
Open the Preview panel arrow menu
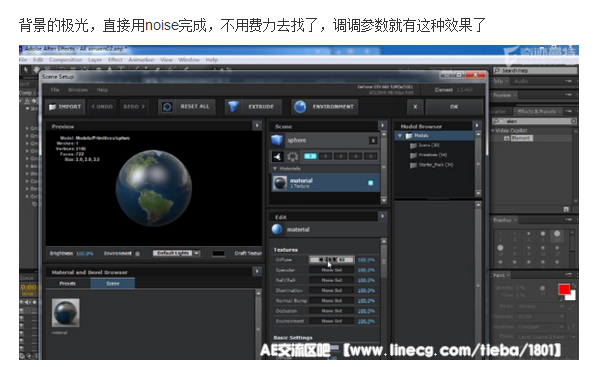pos(257,126)
